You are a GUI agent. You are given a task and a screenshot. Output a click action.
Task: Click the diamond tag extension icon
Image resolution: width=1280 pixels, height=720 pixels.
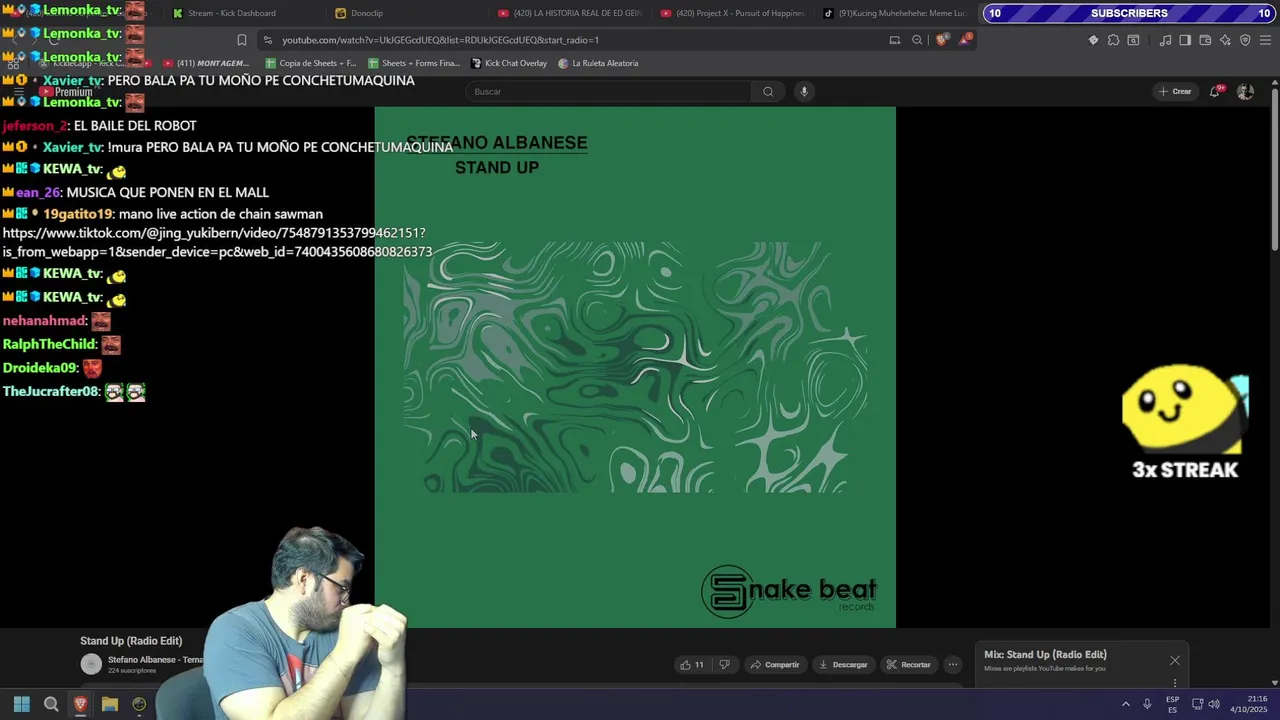pos(1093,40)
